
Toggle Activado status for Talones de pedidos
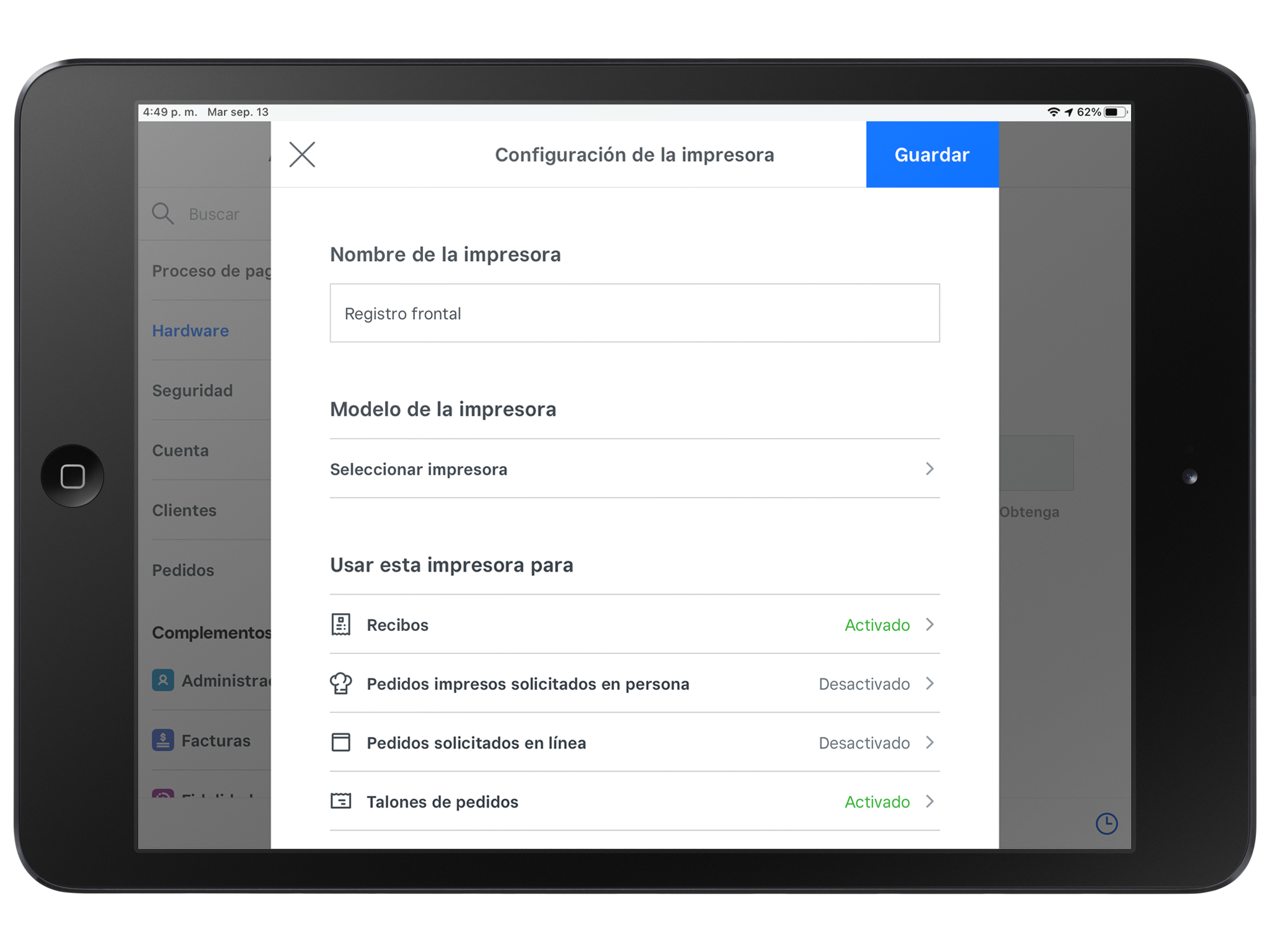(x=877, y=801)
